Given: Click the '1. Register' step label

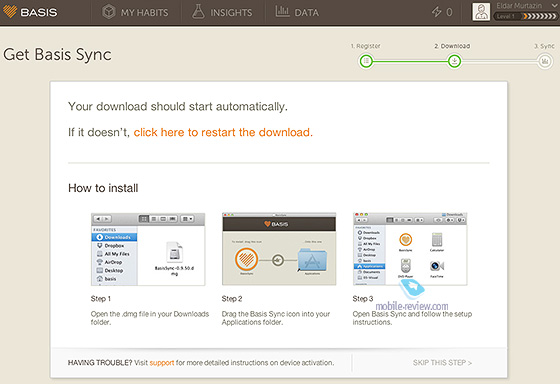Looking at the screenshot, I should (x=366, y=46).
